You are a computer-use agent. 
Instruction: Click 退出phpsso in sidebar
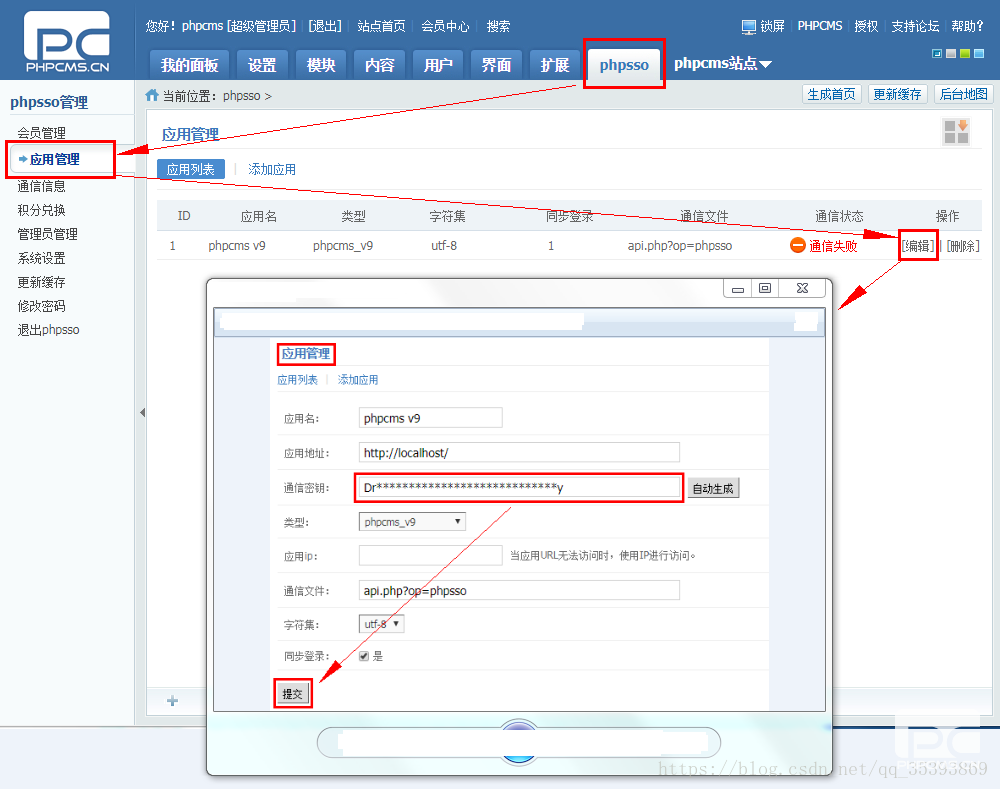coord(48,330)
